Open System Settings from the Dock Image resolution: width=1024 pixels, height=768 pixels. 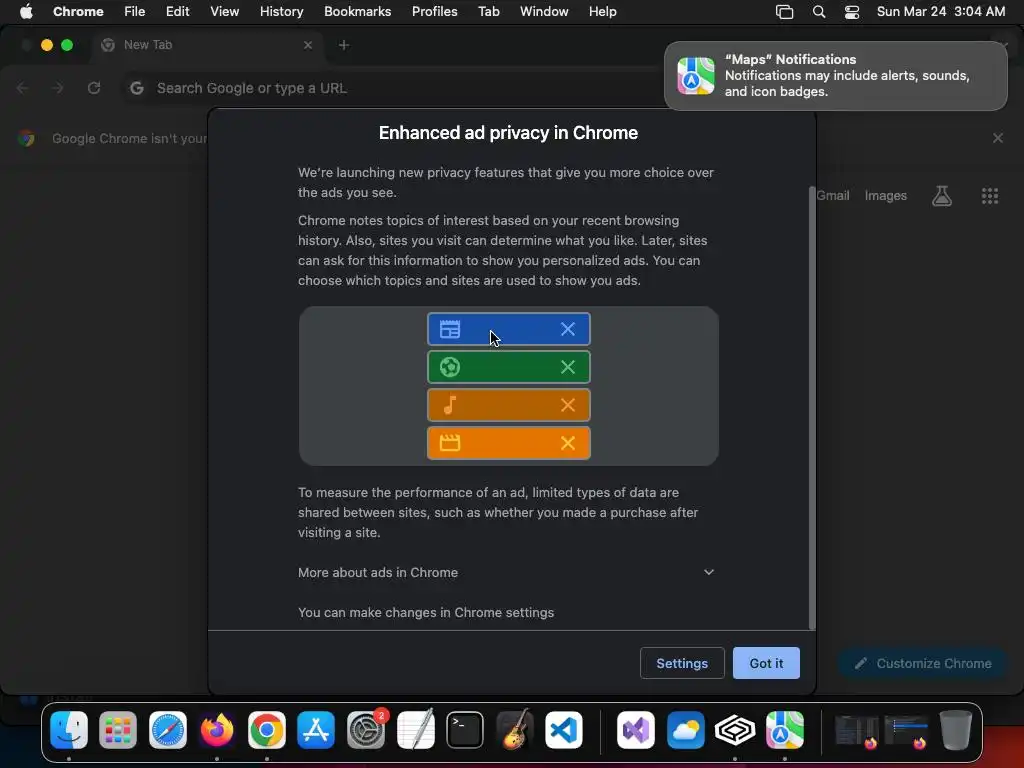[366, 729]
